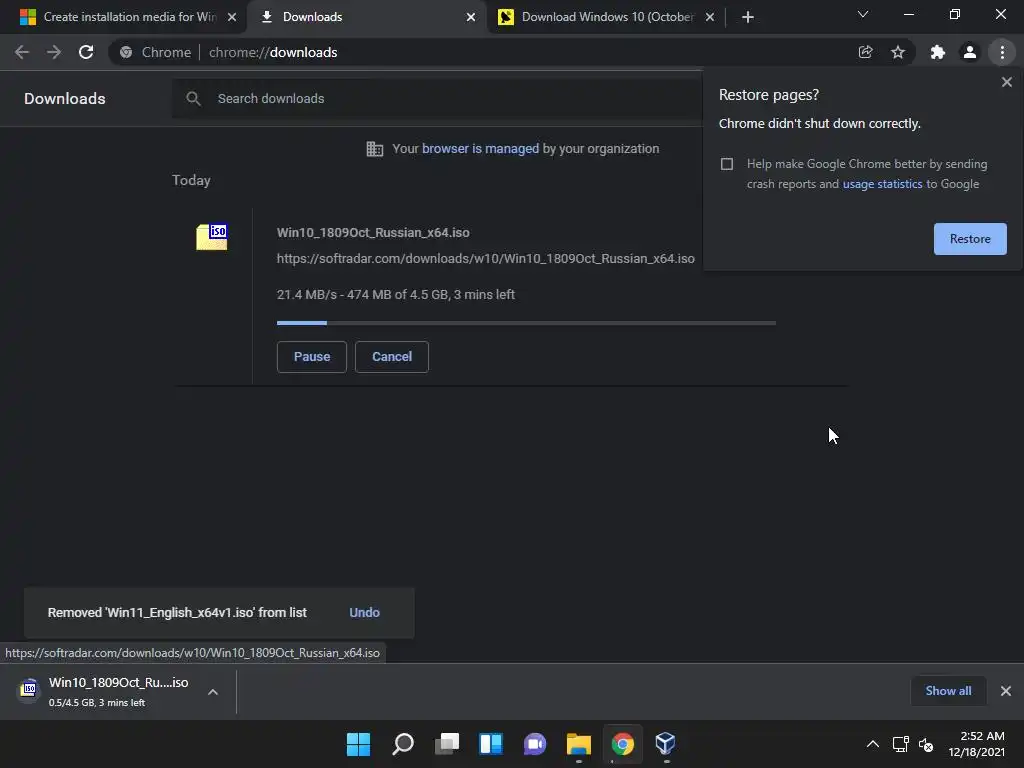Click the muted volume tray icon
This screenshot has height=768, width=1024.
925,744
